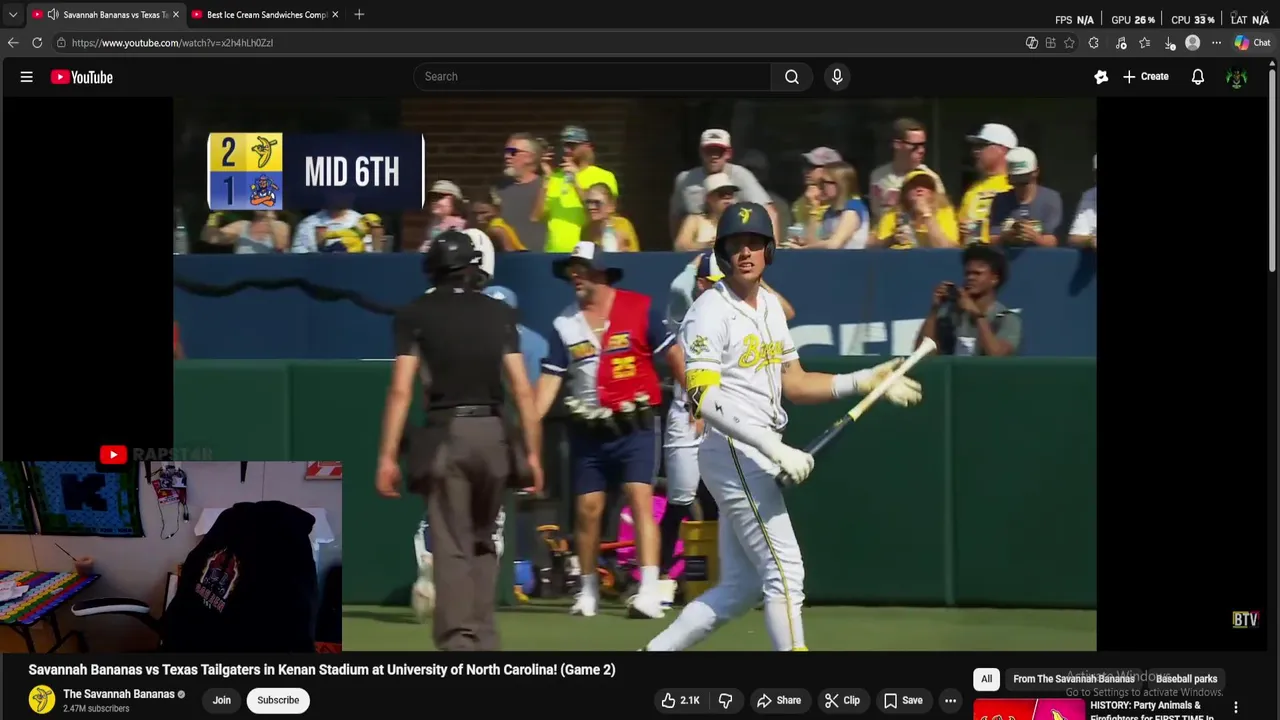Click the search magnifier button
Viewport: 1280px width, 720px height.
791,77
